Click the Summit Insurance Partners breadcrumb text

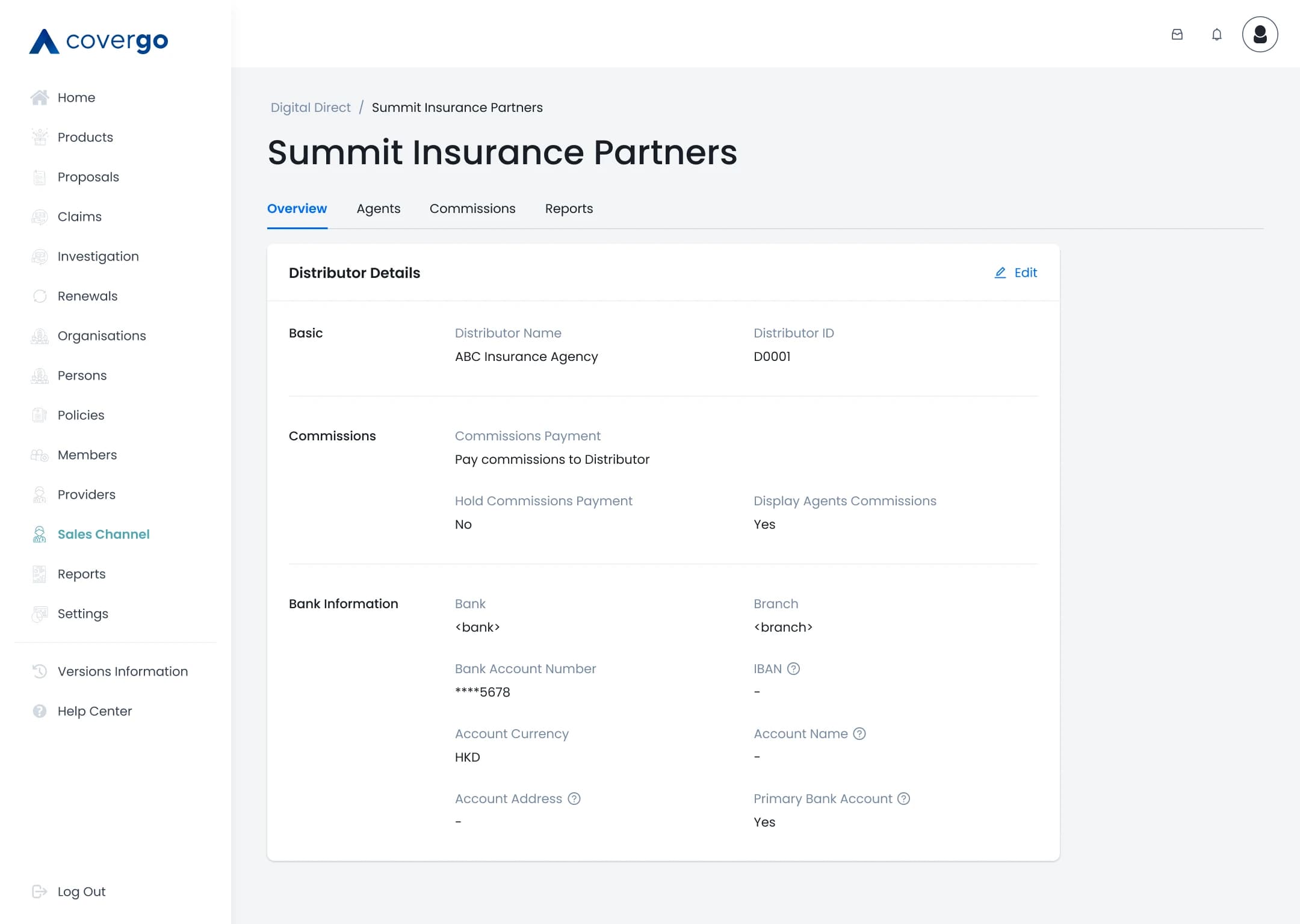(457, 107)
